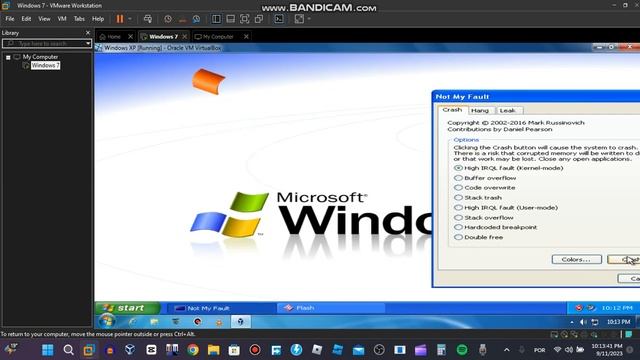Select the Code overwrite option

485,188
